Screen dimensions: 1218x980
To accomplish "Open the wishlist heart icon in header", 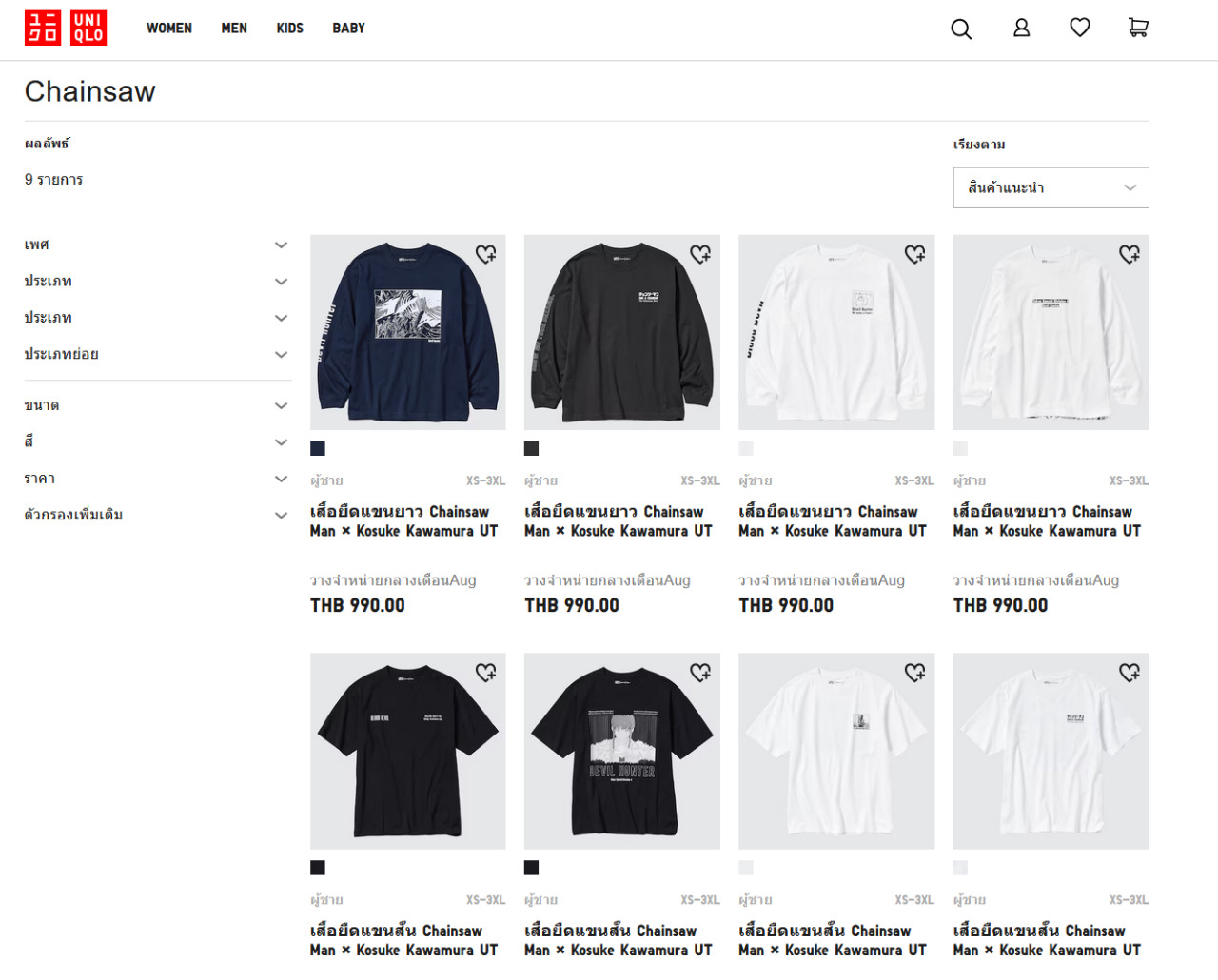I will pyautogui.click(x=1079, y=28).
